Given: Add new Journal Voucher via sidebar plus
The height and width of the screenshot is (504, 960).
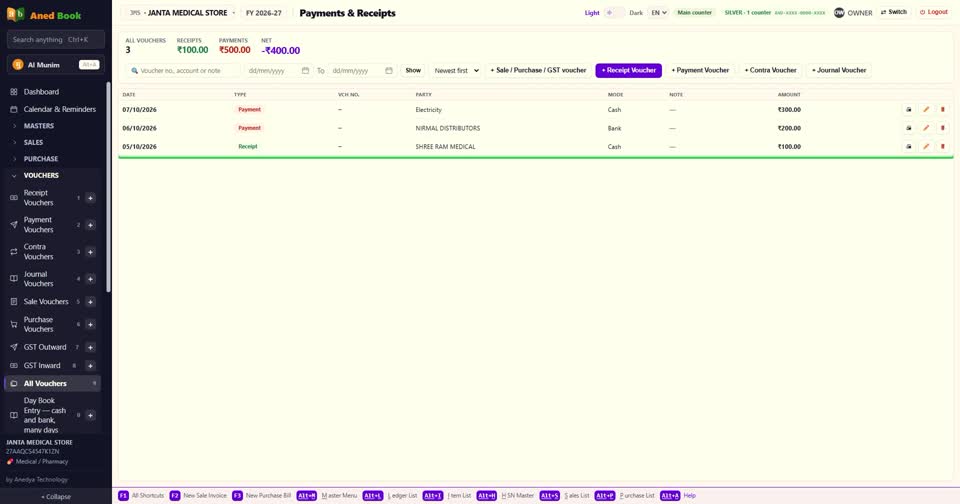Looking at the screenshot, I should (90, 279).
